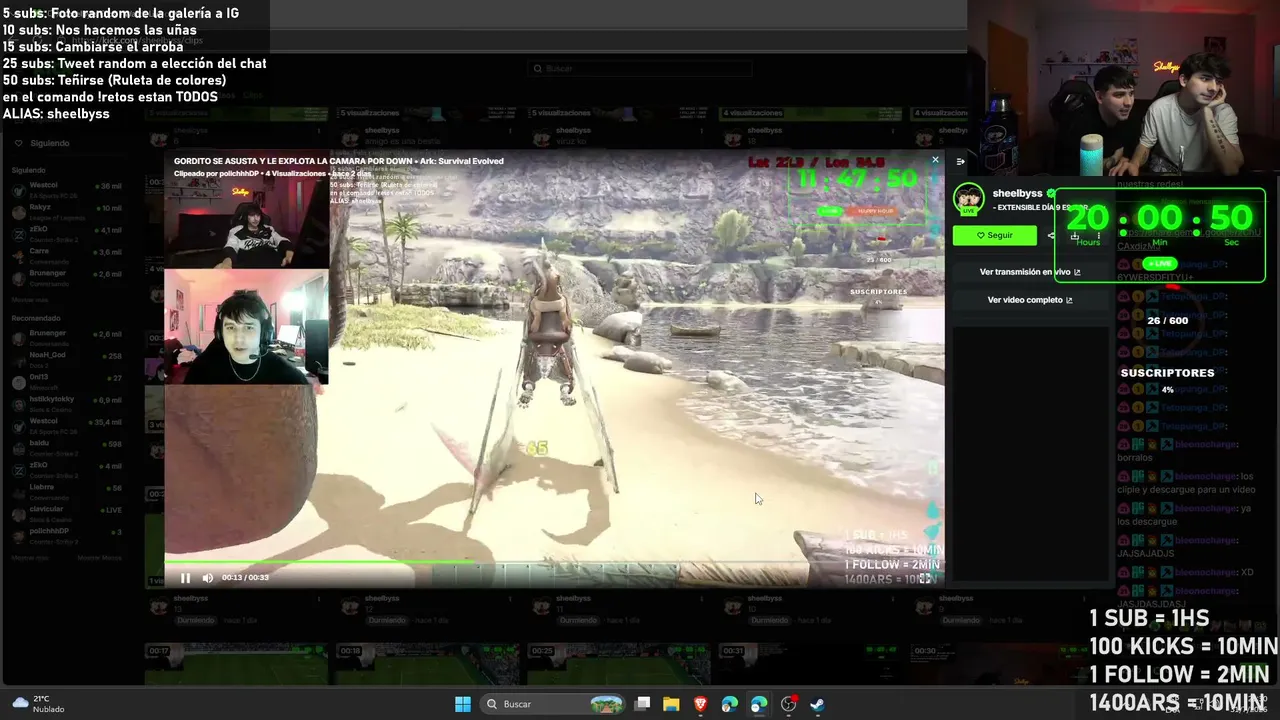Image resolution: width=1280 pixels, height=720 pixels.
Task: Toggle fullscreen on the clip player
Action: 926,577
